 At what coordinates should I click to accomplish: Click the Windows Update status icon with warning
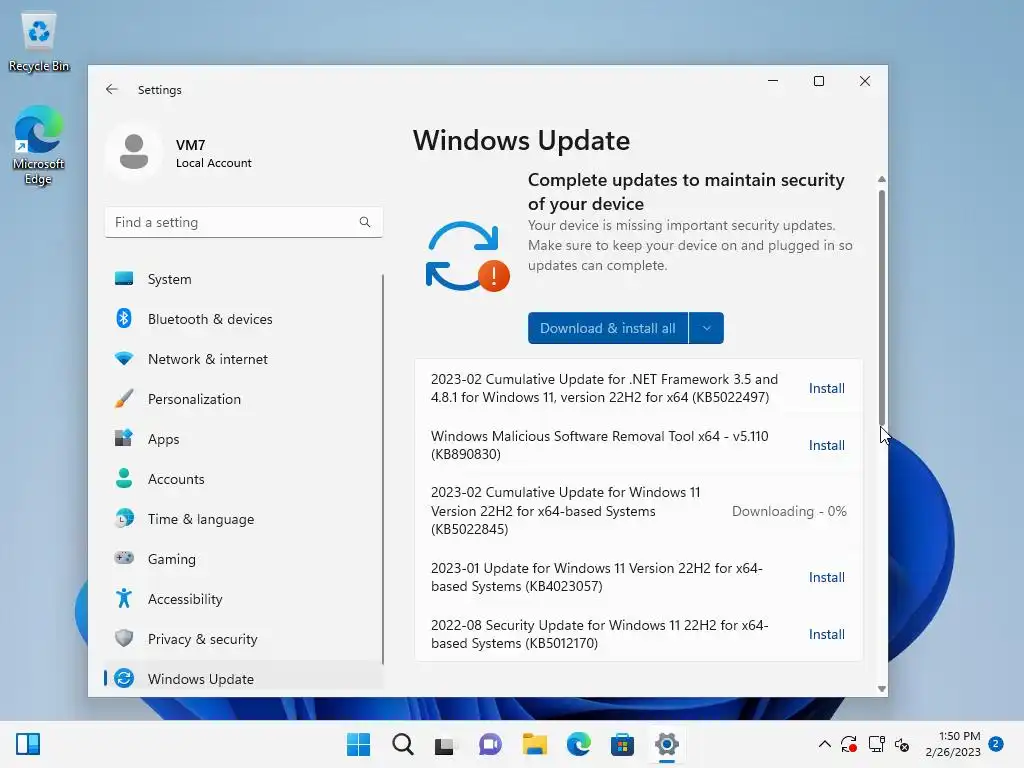[468, 256]
